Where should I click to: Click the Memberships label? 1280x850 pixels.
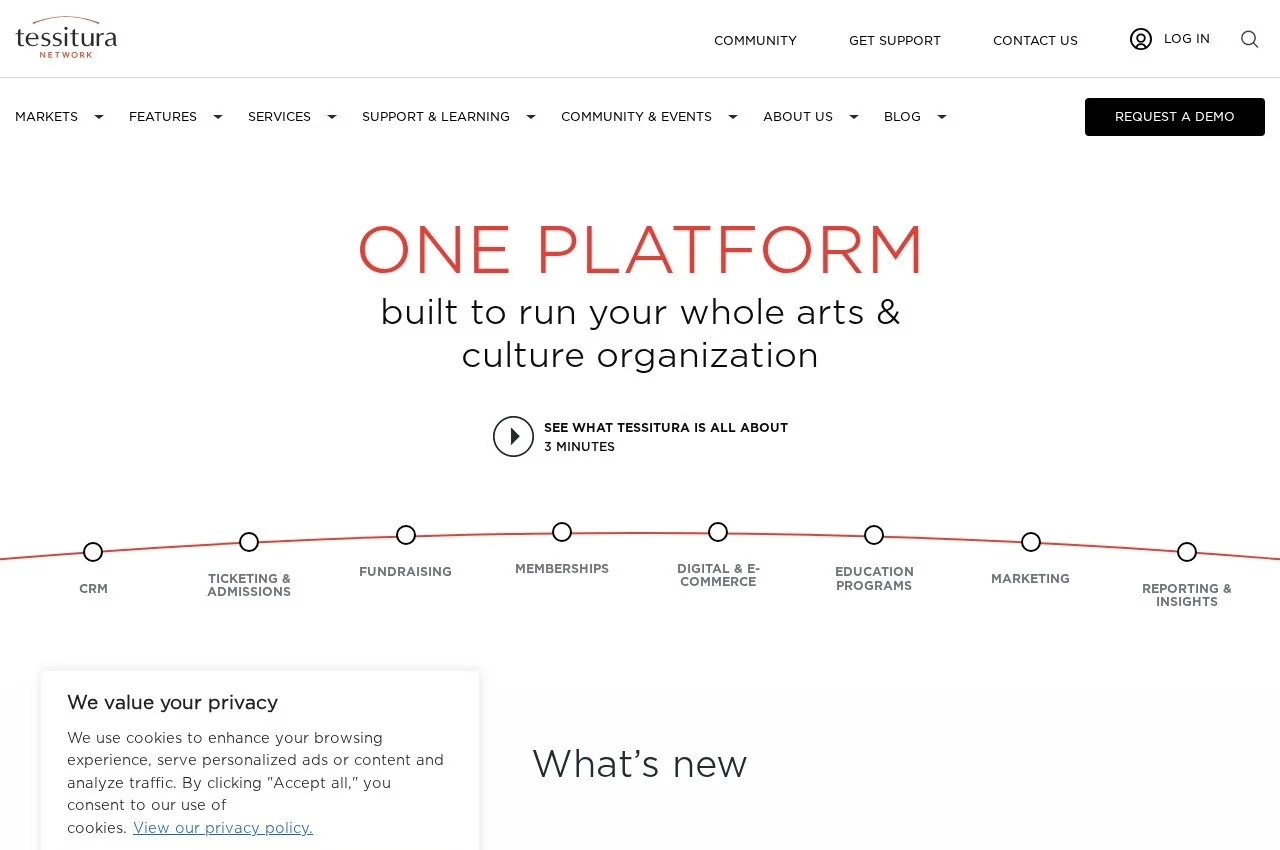(x=562, y=569)
